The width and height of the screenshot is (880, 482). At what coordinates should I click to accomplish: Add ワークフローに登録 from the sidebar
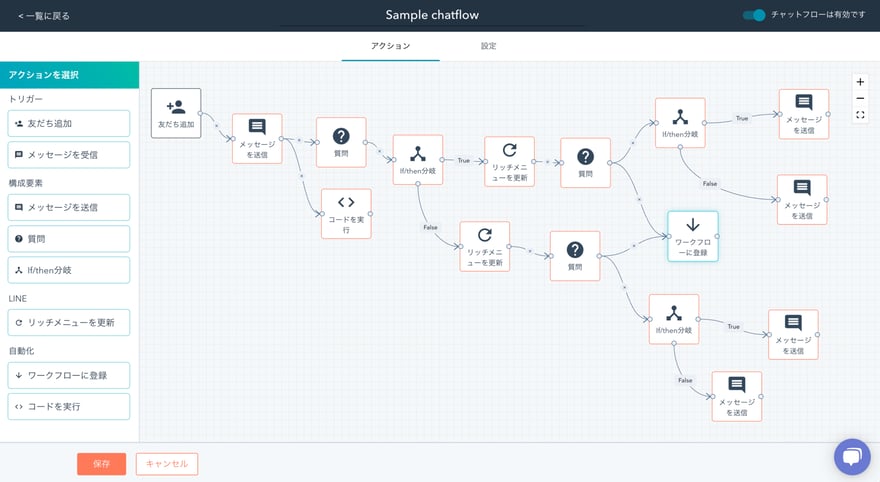(69, 376)
